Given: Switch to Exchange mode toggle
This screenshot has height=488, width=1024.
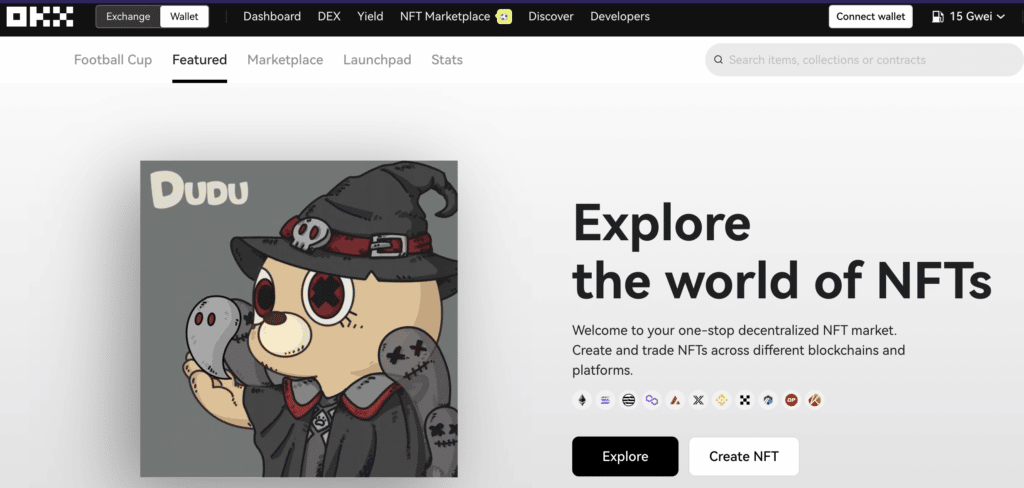Looking at the screenshot, I should [x=128, y=17].
